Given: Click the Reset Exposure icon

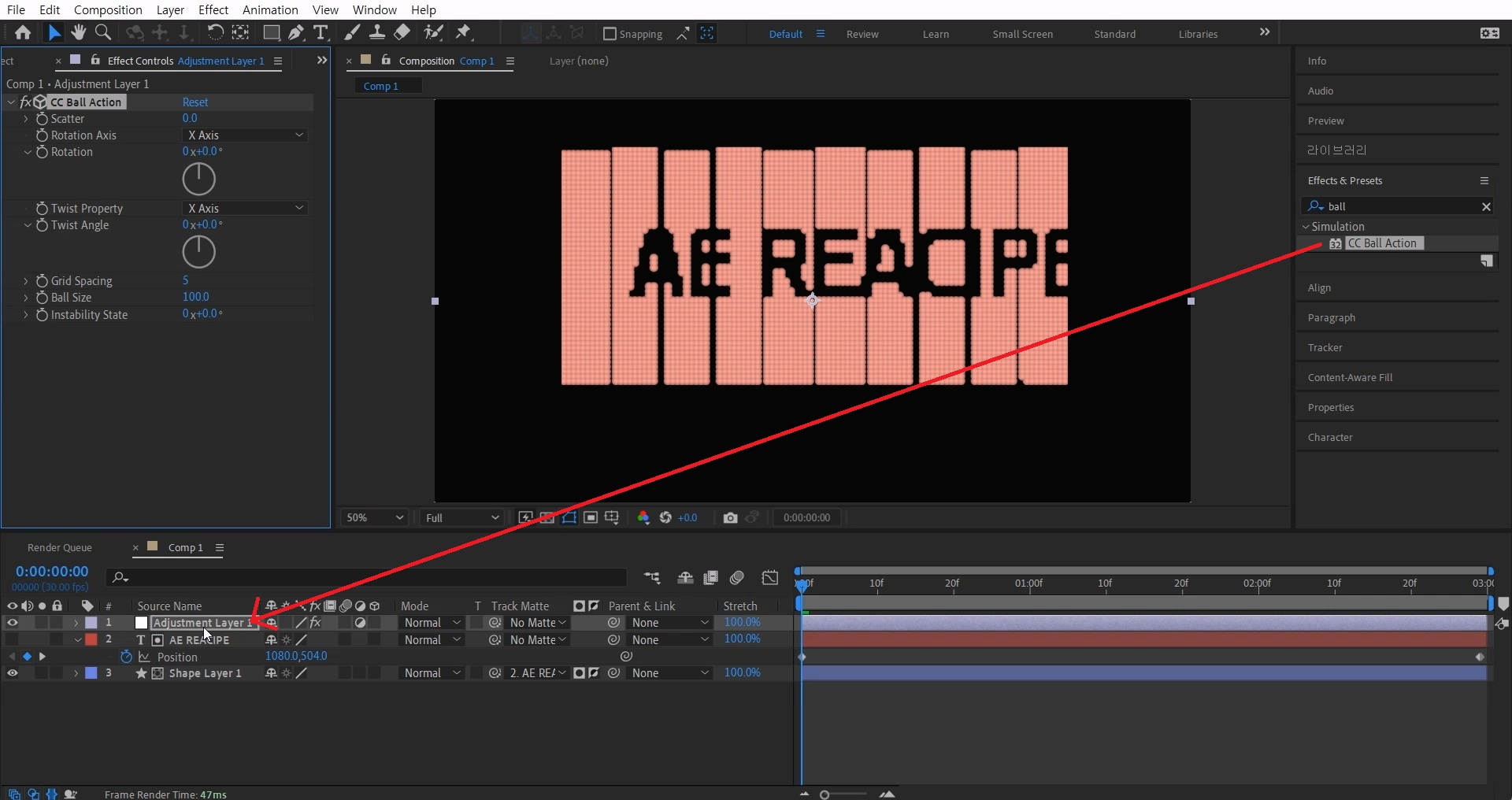Looking at the screenshot, I should 665,517.
